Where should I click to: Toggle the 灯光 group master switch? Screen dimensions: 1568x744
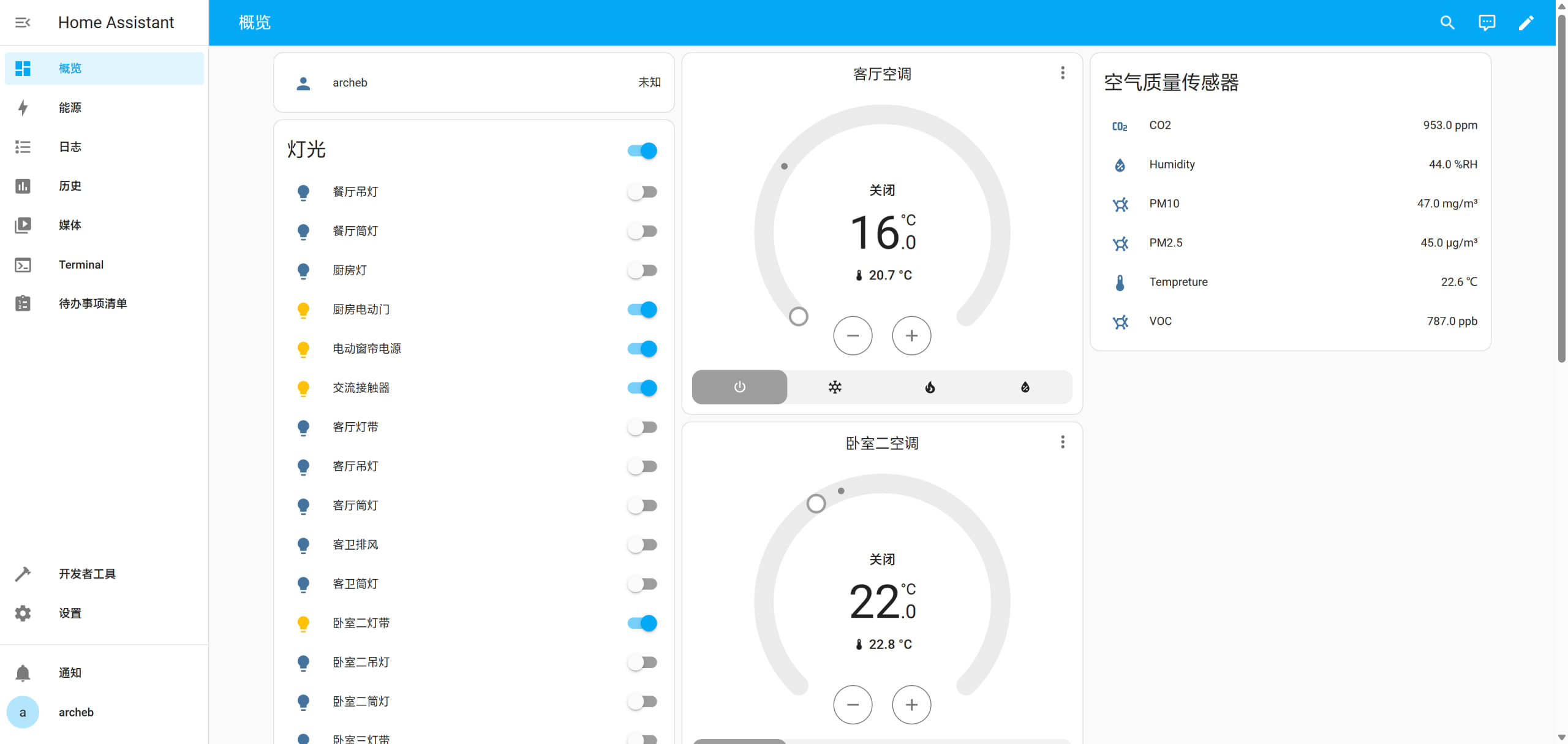click(x=642, y=151)
